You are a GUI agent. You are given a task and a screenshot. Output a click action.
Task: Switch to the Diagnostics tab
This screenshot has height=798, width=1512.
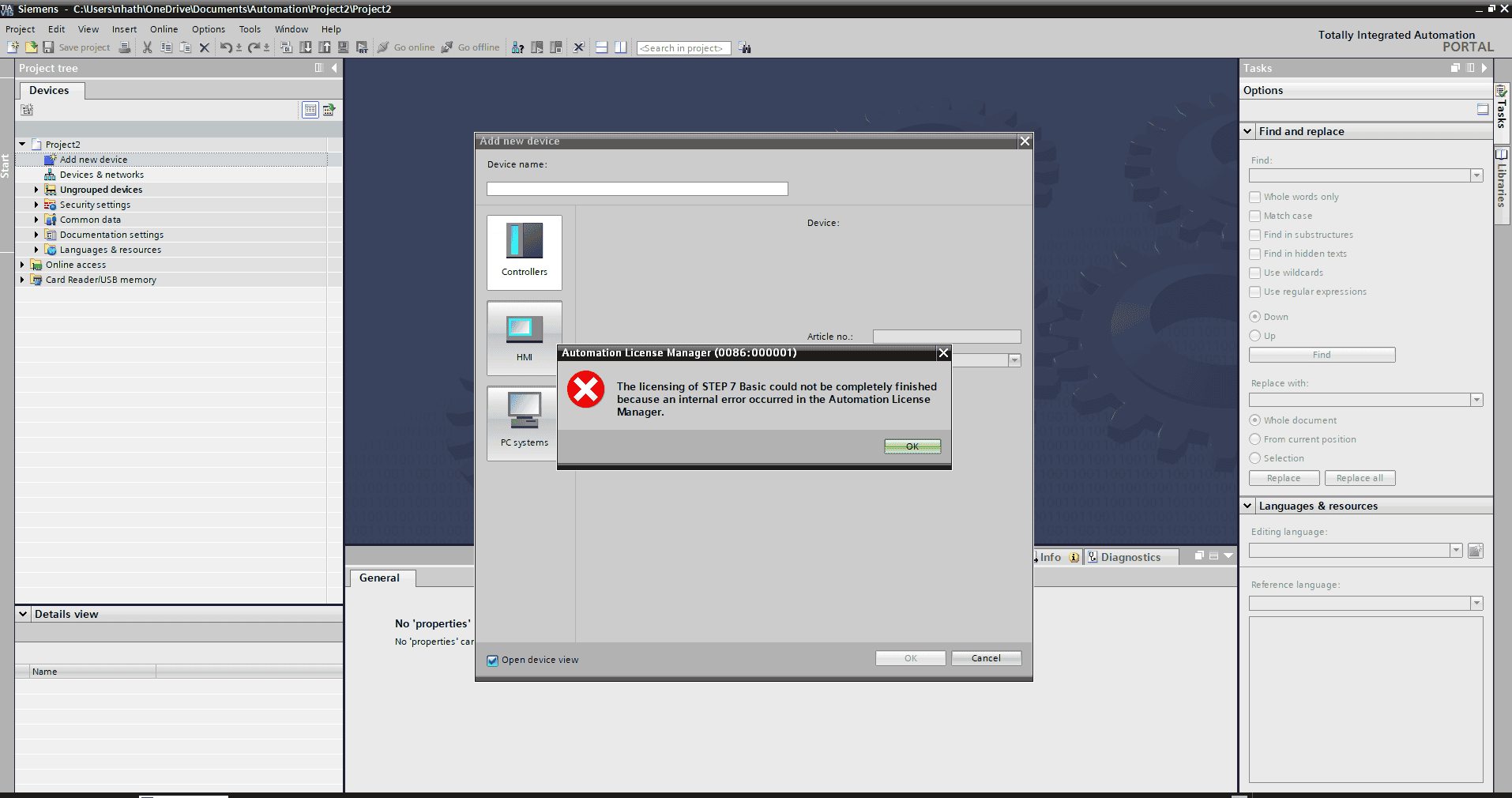(x=1130, y=557)
